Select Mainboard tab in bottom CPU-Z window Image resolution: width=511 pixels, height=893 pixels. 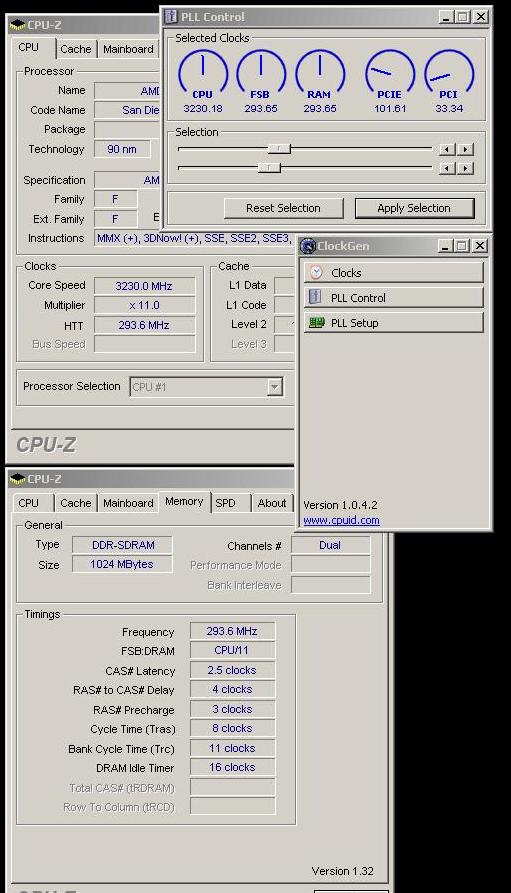coord(128,503)
